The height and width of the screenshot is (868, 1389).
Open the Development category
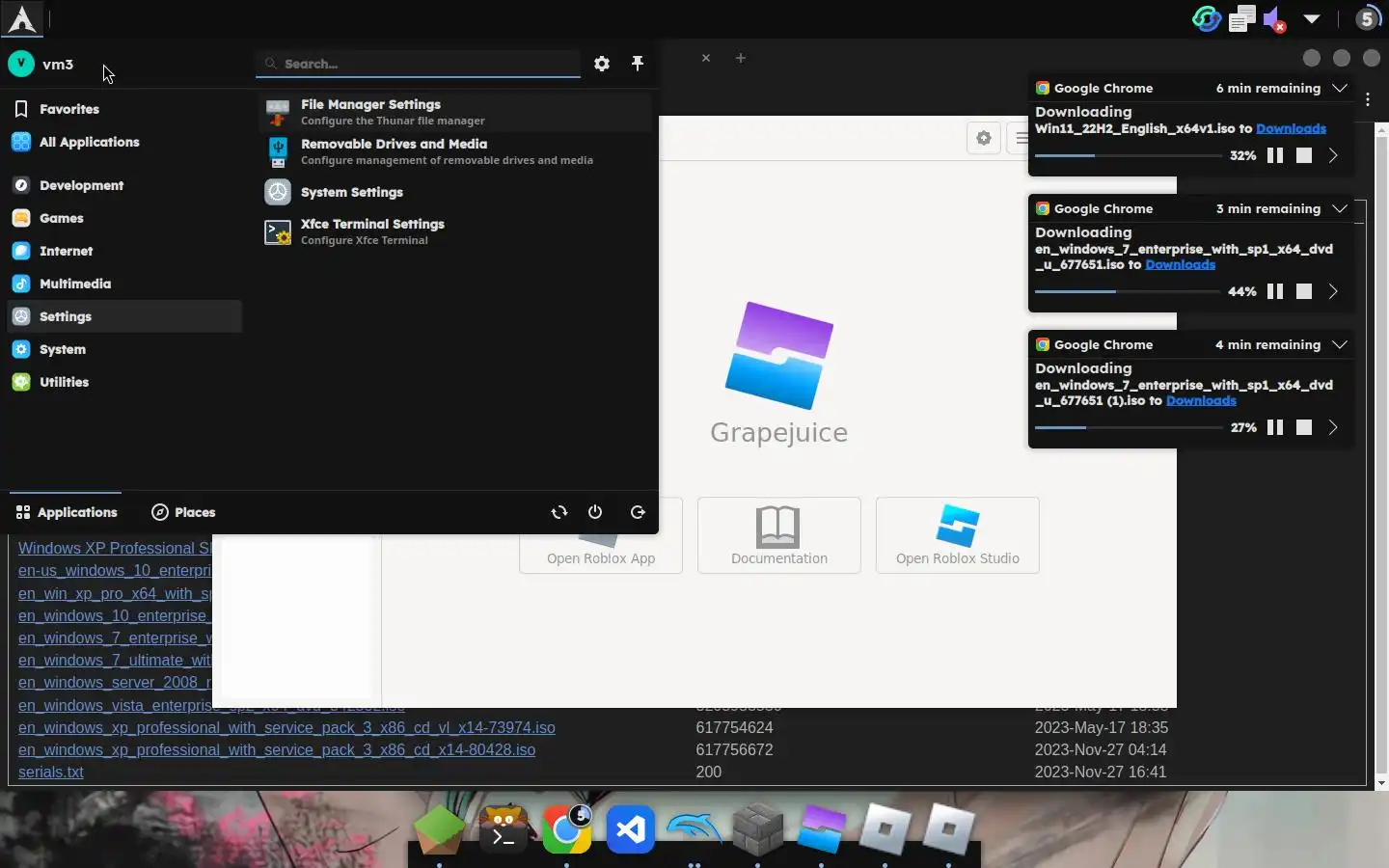click(124, 185)
